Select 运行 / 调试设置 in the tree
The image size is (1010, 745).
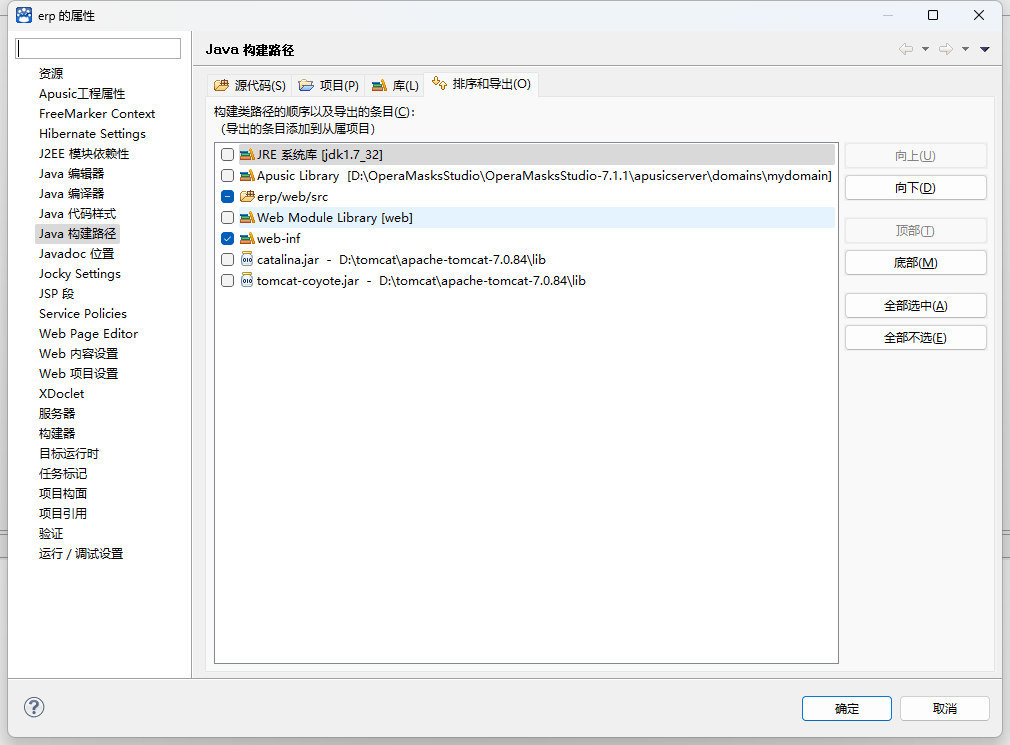click(81, 553)
